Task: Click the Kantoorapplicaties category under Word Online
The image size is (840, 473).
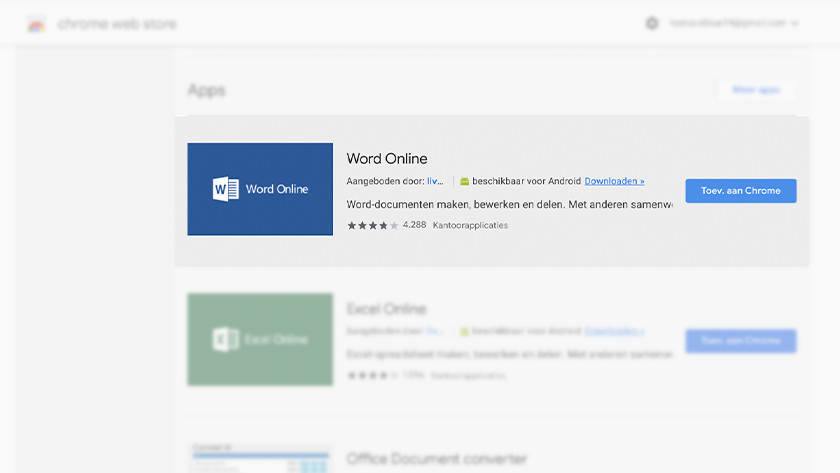Action: tap(470, 225)
